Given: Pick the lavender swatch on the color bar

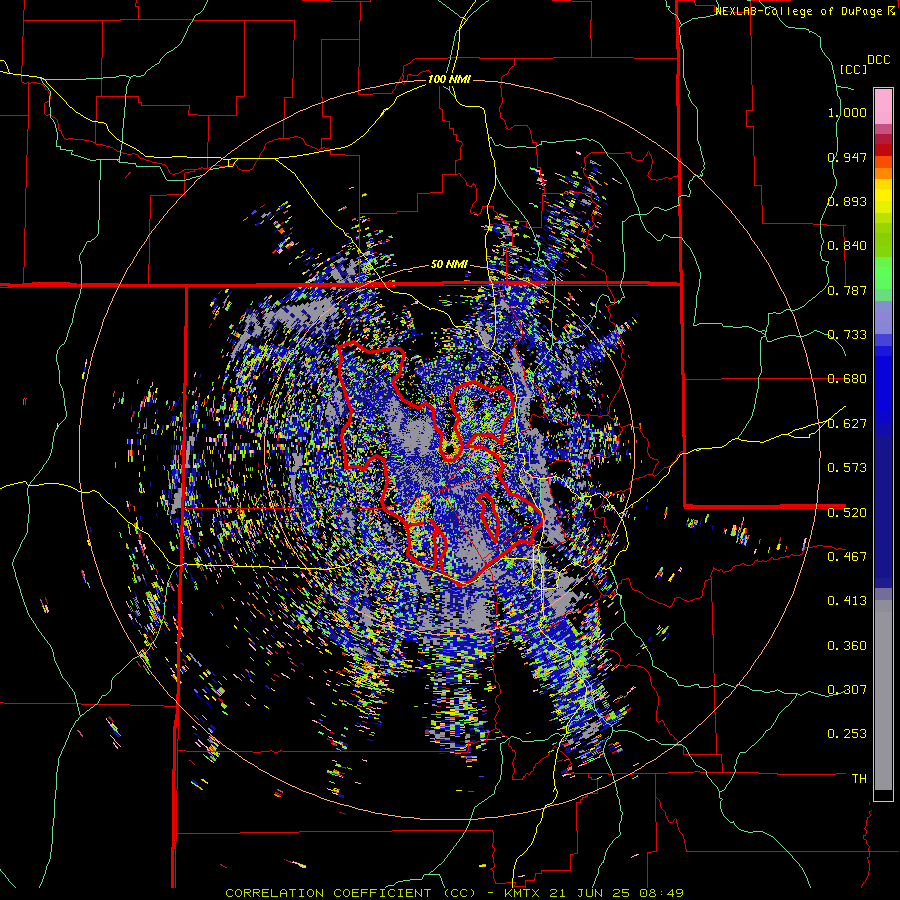Looking at the screenshot, I should coord(883,317).
